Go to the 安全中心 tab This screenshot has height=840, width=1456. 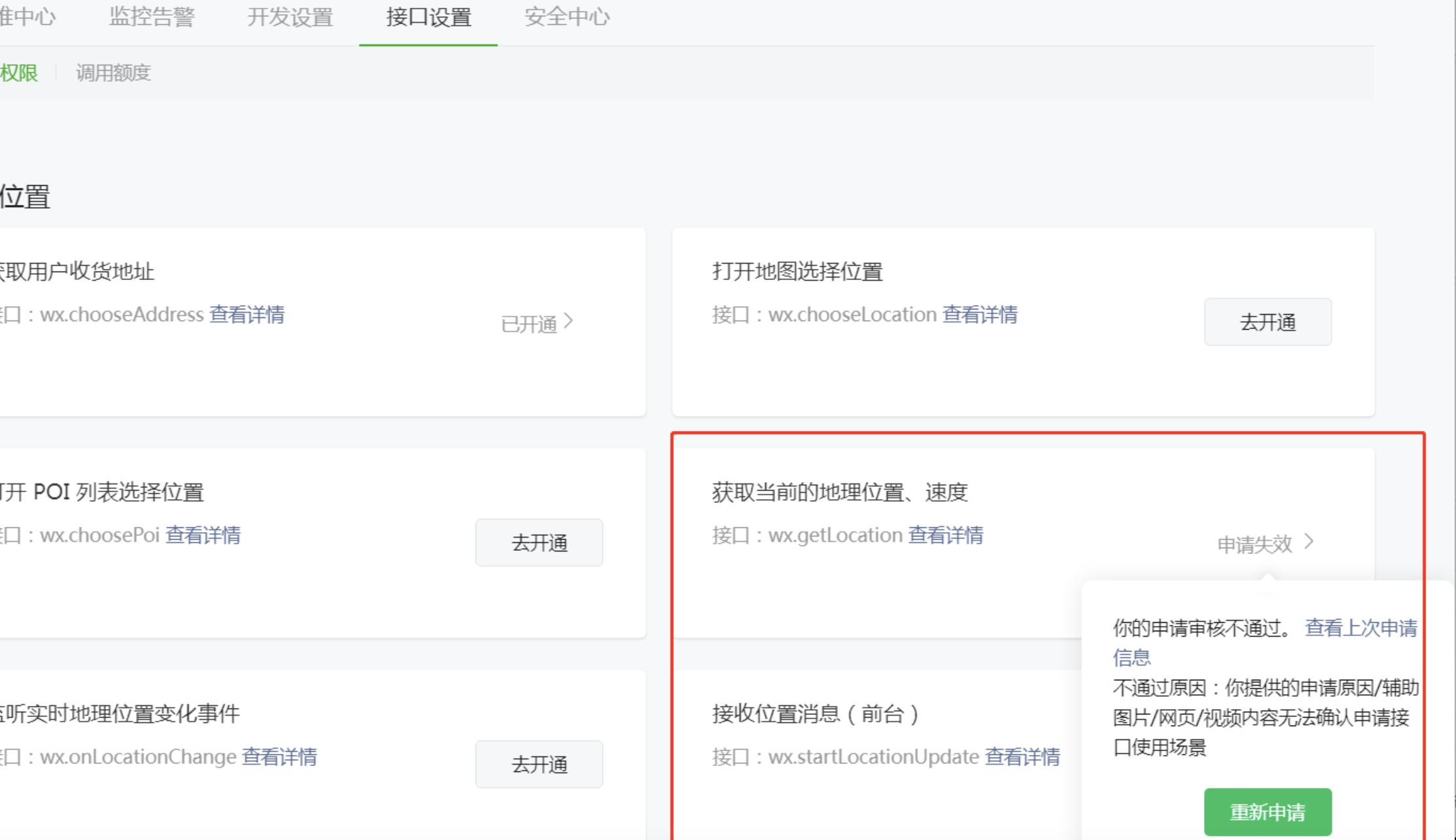pyautogui.click(x=566, y=17)
